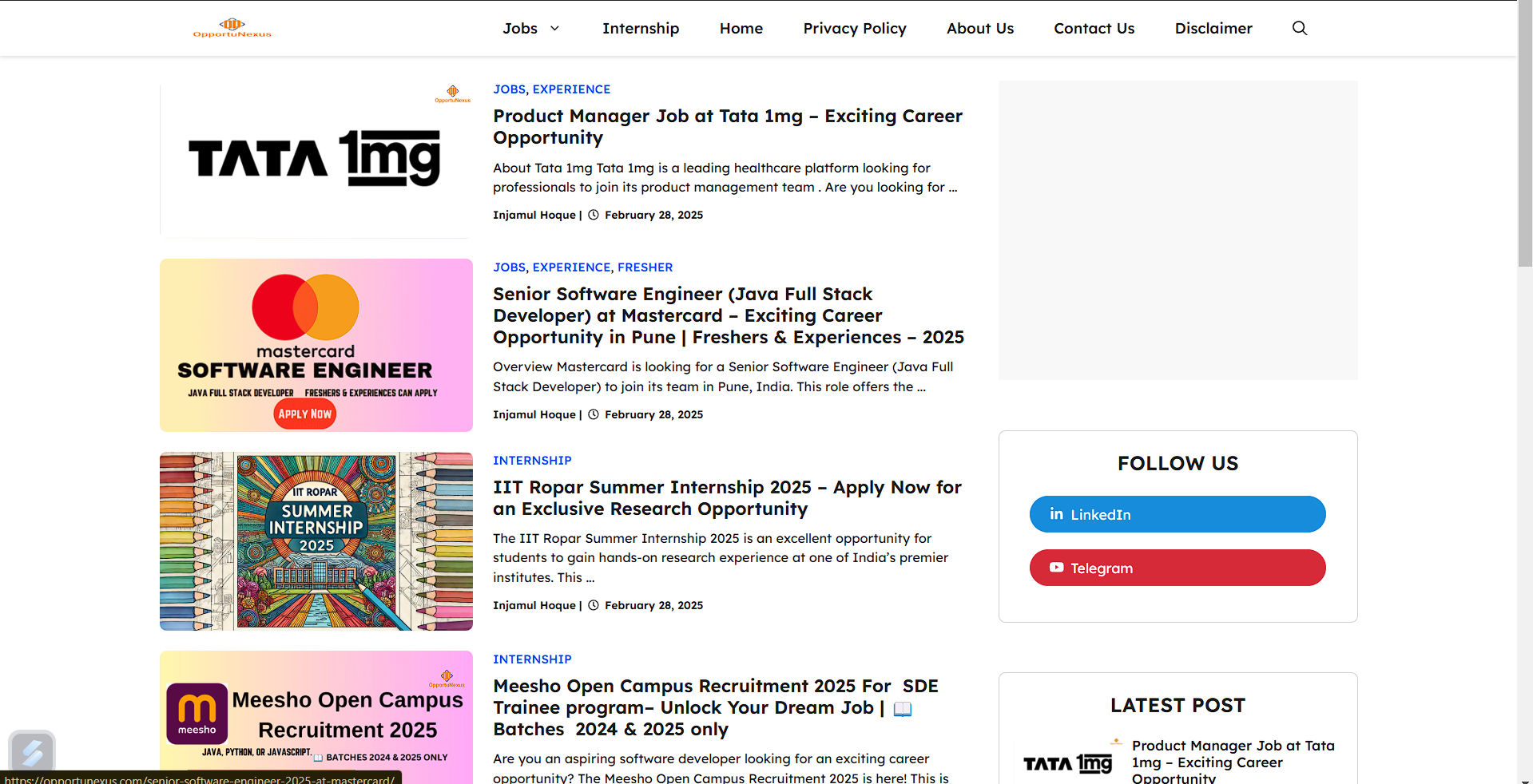Screen dimensions: 1533x784
Task: Click JOBS category on Tata 1mg post
Action: [510, 89]
